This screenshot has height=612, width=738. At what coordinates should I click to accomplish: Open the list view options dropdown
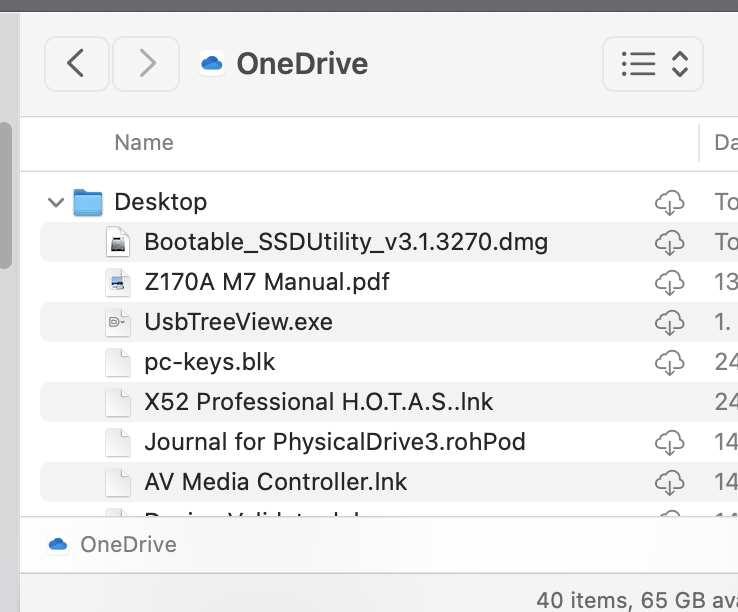click(x=653, y=64)
